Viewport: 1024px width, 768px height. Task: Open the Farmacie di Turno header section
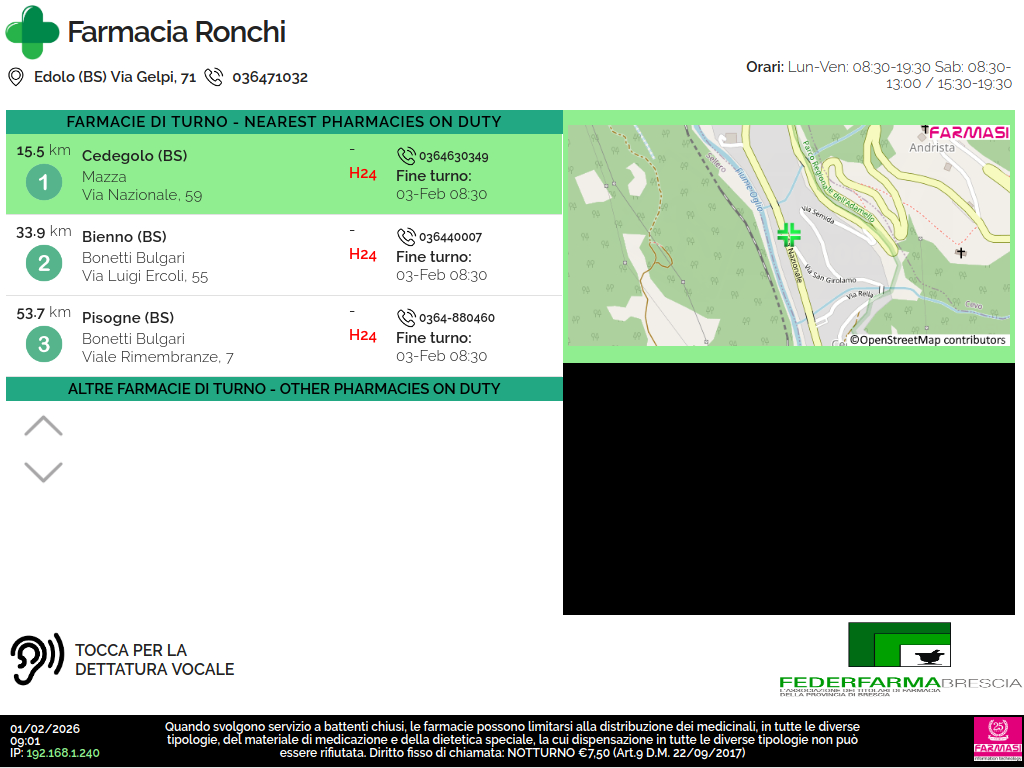284,122
